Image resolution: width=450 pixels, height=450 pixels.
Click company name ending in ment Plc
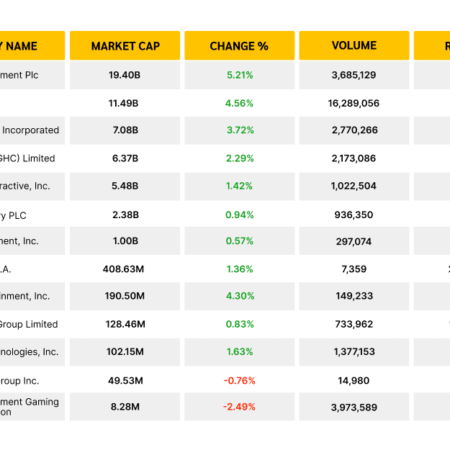tap(19, 75)
